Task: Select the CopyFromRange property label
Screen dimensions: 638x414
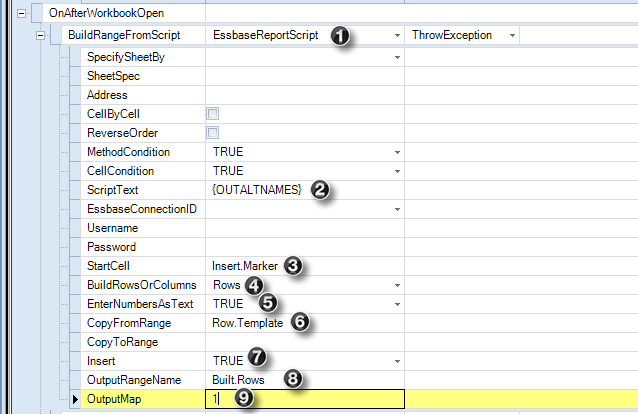Action: point(129,323)
